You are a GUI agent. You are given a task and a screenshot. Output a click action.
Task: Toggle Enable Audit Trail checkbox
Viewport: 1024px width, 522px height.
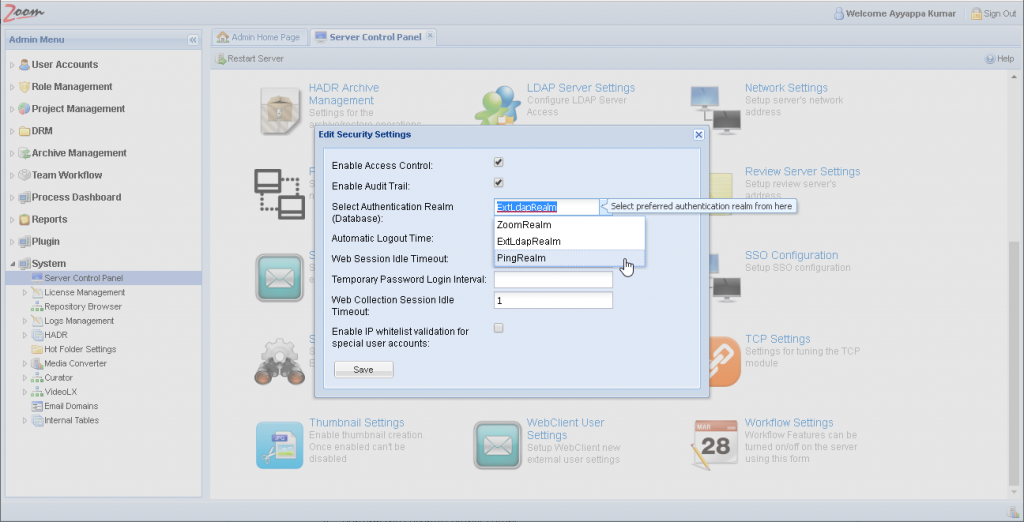click(x=498, y=183)
